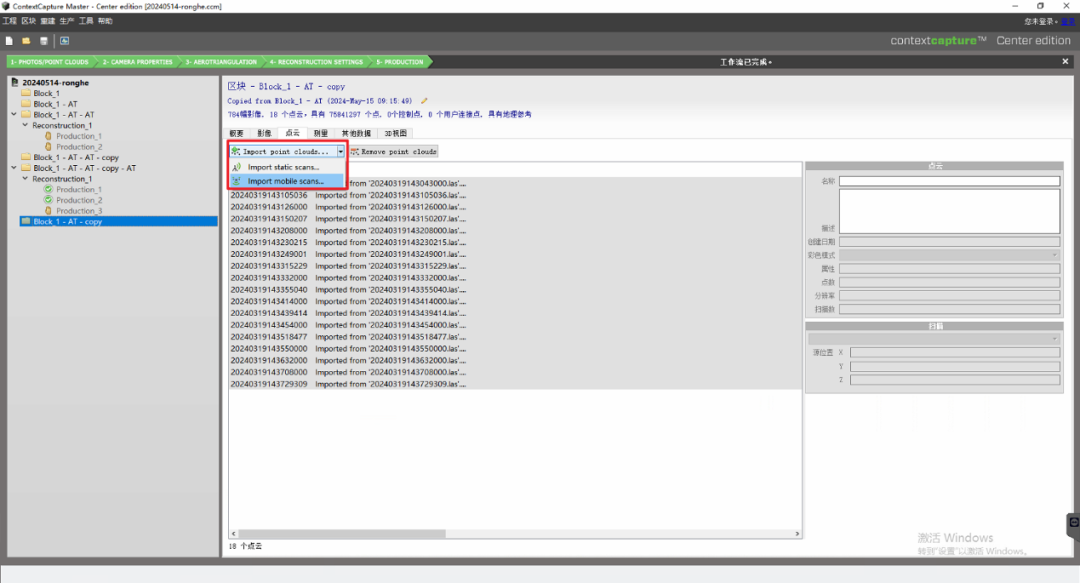Screen dimensions: 1080x583
Task: Choose Import static scans menu entry
Action: click(x=287, y=167)
